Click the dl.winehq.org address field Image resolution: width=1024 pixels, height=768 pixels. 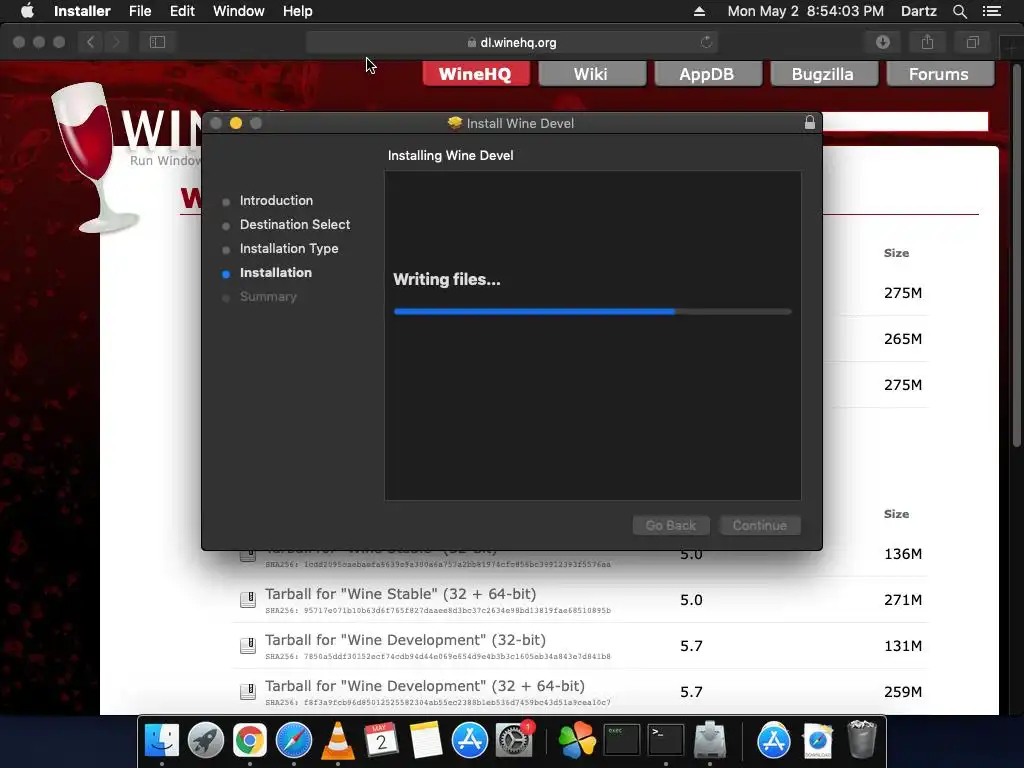click(512, 42)
